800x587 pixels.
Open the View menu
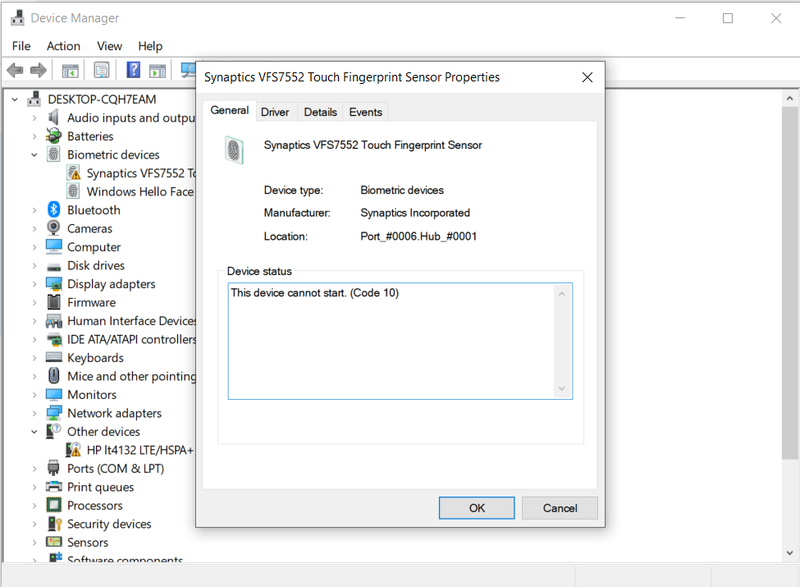coord(109,46)
